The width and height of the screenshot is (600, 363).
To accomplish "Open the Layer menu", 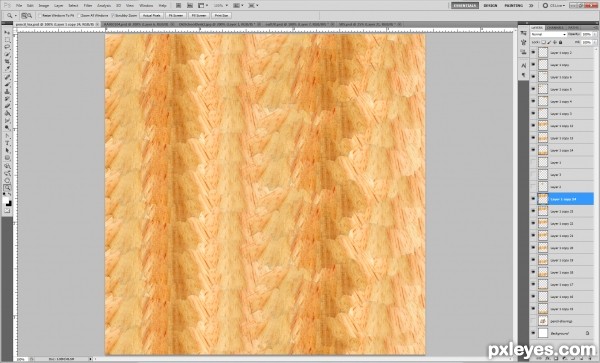I will point(59,5).
